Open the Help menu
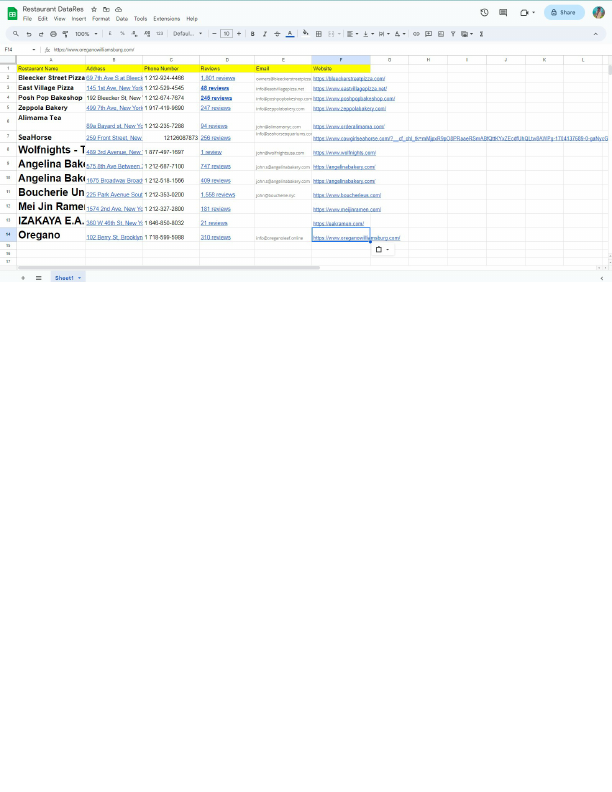 coord(192,19)
